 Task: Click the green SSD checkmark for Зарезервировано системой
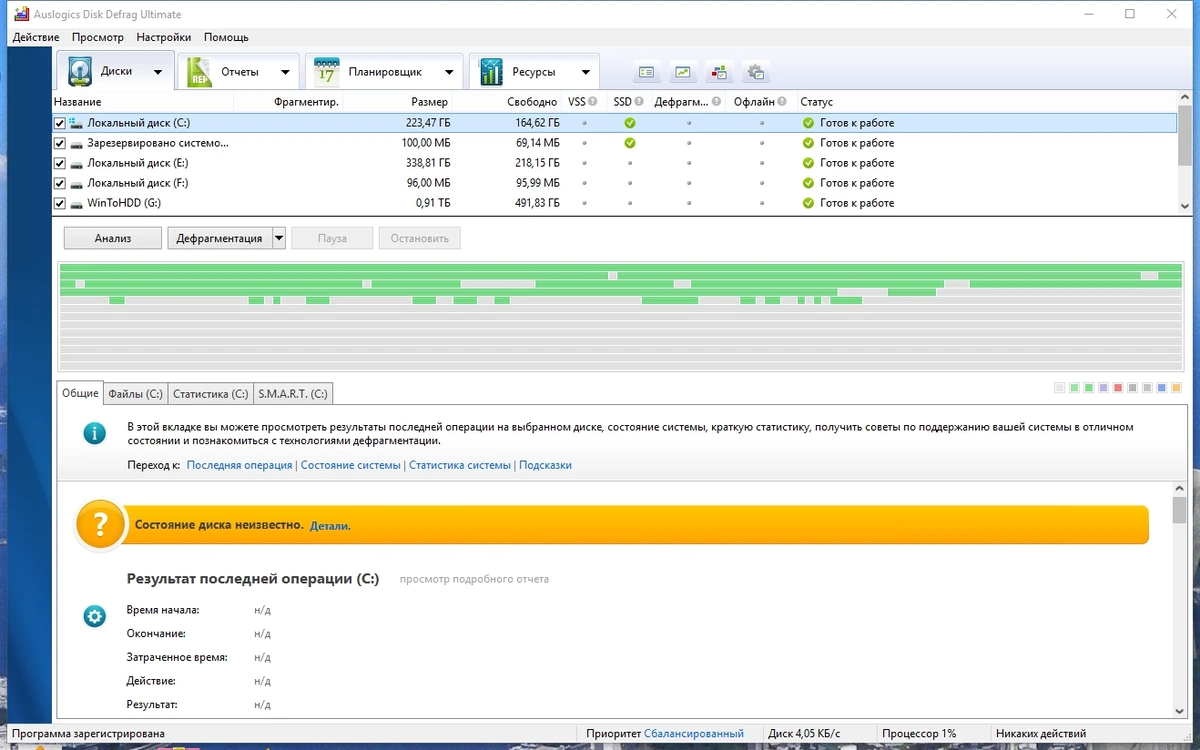tap(630, 143)
